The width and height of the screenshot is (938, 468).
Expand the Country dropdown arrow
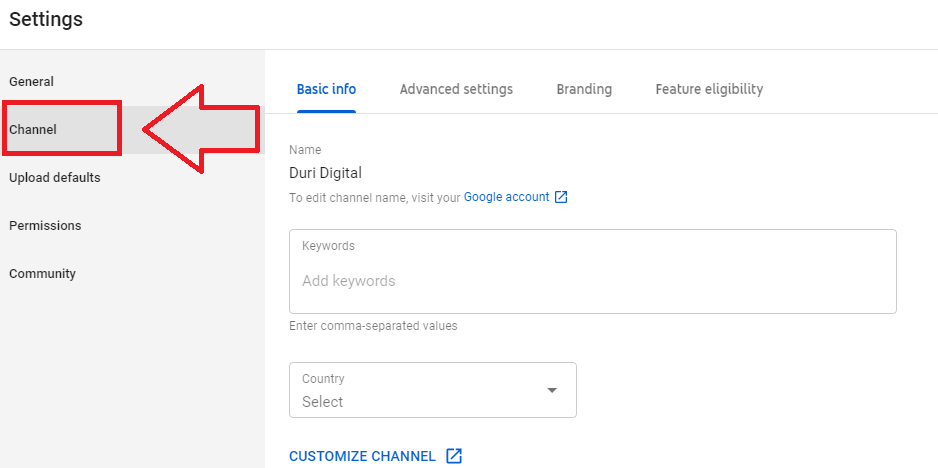[x=552, y=390]
